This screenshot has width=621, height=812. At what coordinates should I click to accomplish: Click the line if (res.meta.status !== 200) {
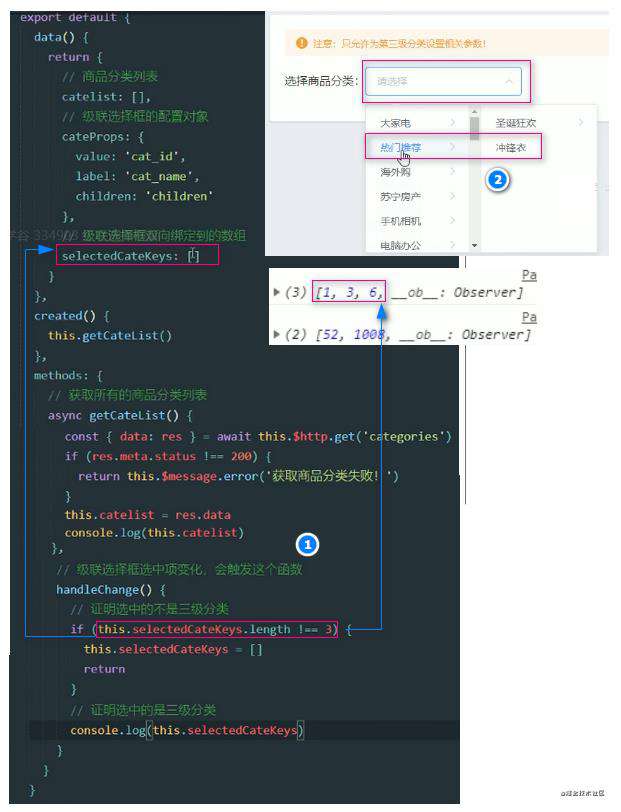point(168,456)
